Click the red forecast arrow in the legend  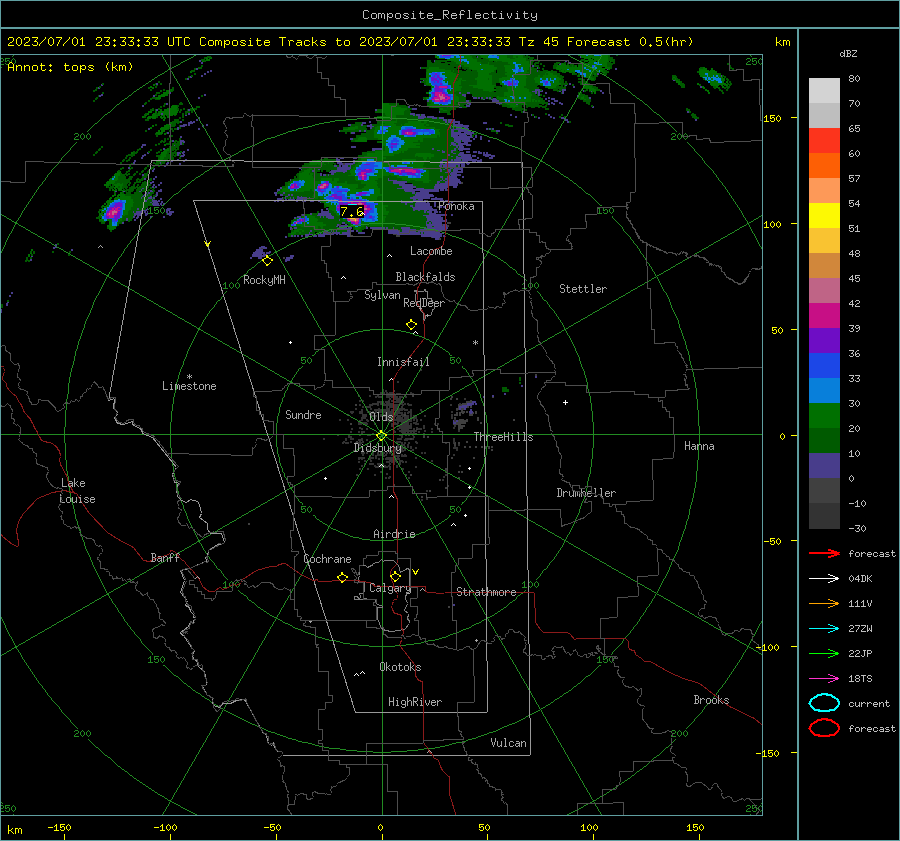click(x=824, y=553)
